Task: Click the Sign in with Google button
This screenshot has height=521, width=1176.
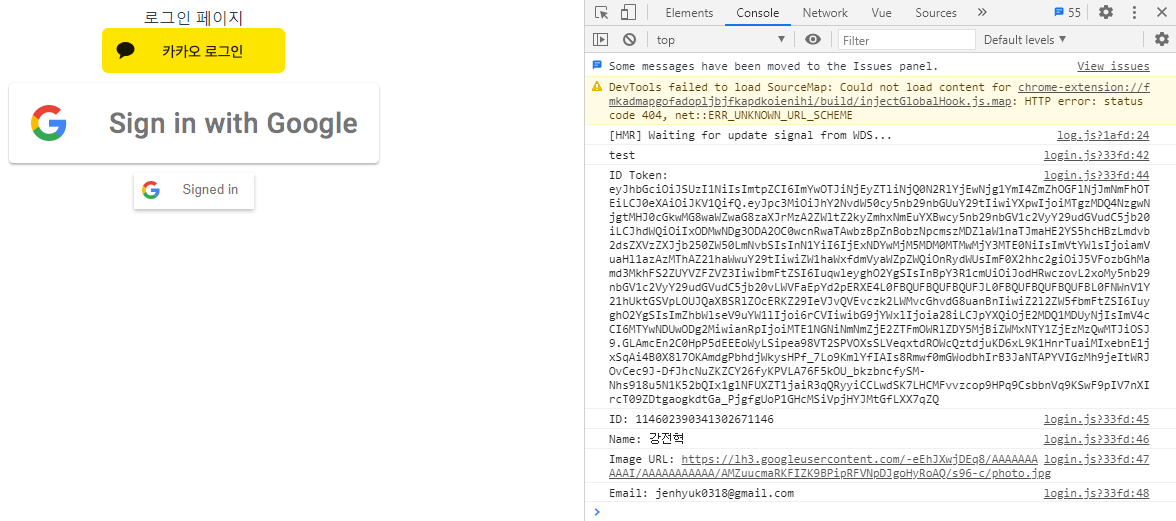Action: point(194,123)
